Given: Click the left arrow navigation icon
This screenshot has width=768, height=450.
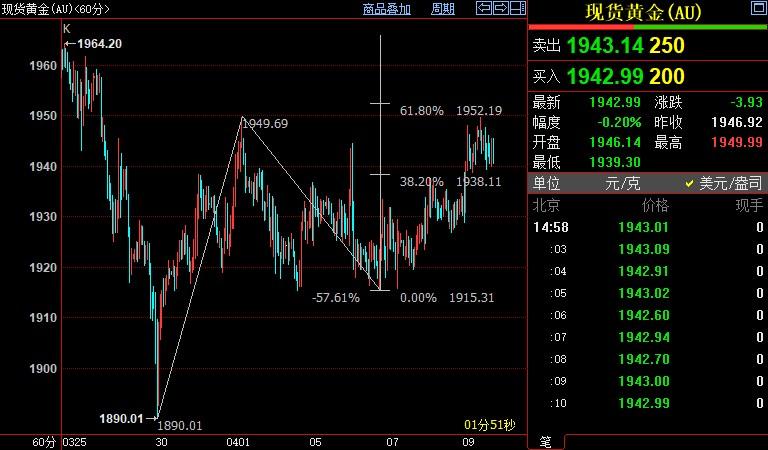Looking at the screenshot, I should (482, 9).
